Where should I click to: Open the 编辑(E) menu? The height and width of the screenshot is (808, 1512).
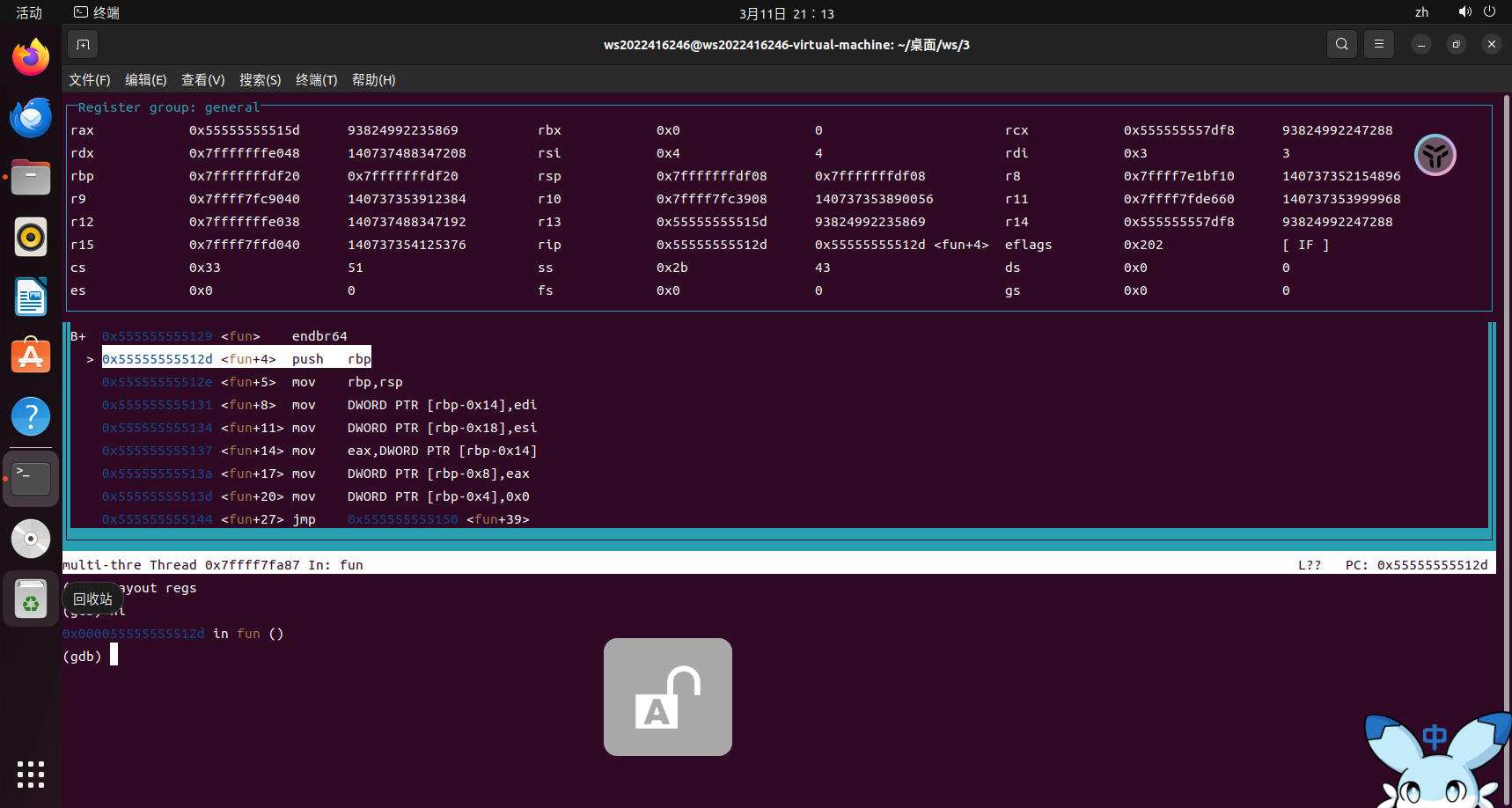[146, 80]
